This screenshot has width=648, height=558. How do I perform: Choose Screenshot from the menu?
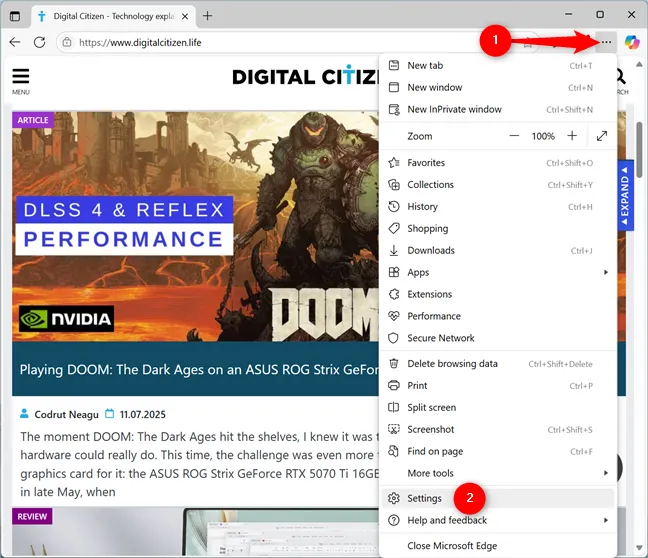point(497,429)
